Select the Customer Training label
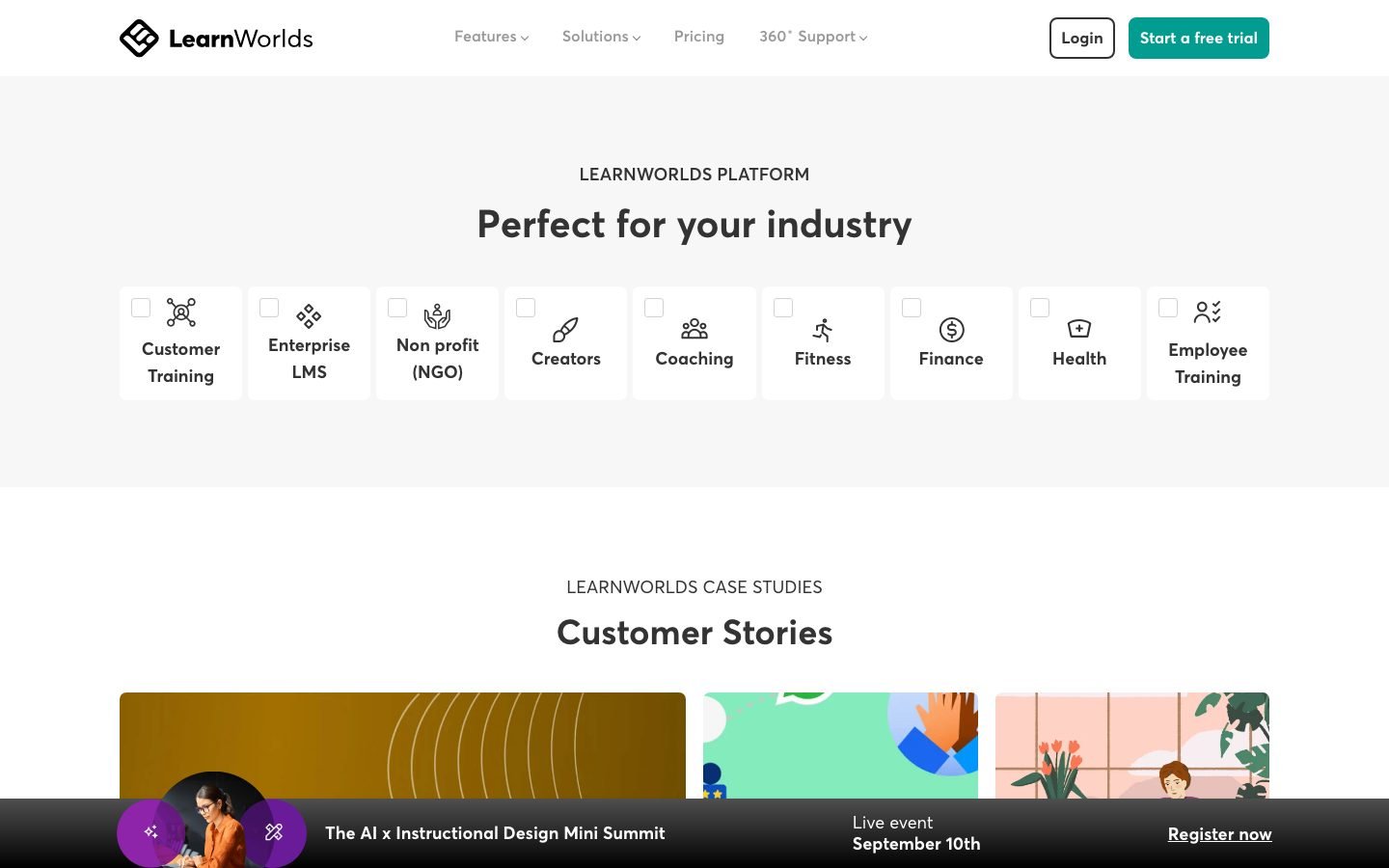This screenshot has width=1389, height=868. (x=181, y=363)
